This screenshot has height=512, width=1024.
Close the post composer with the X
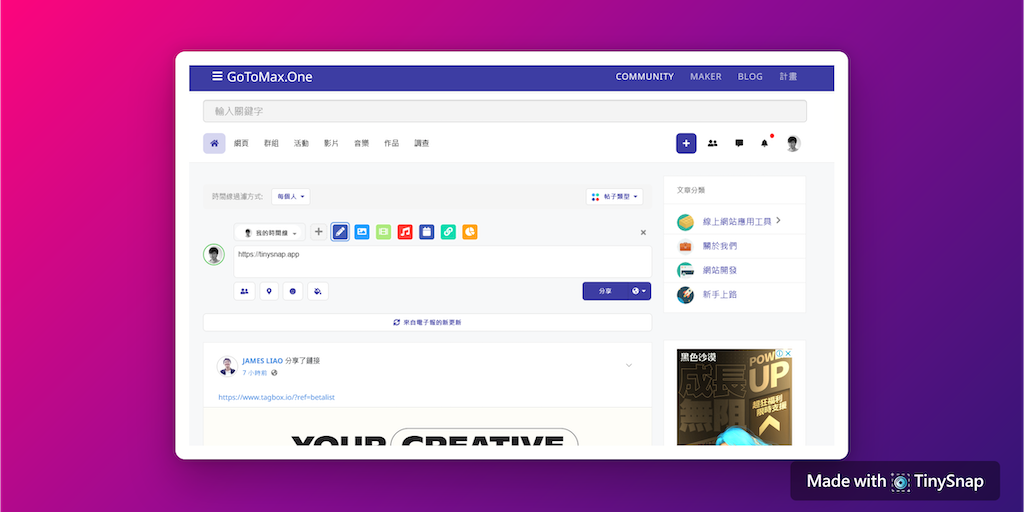tap(643, 232)
